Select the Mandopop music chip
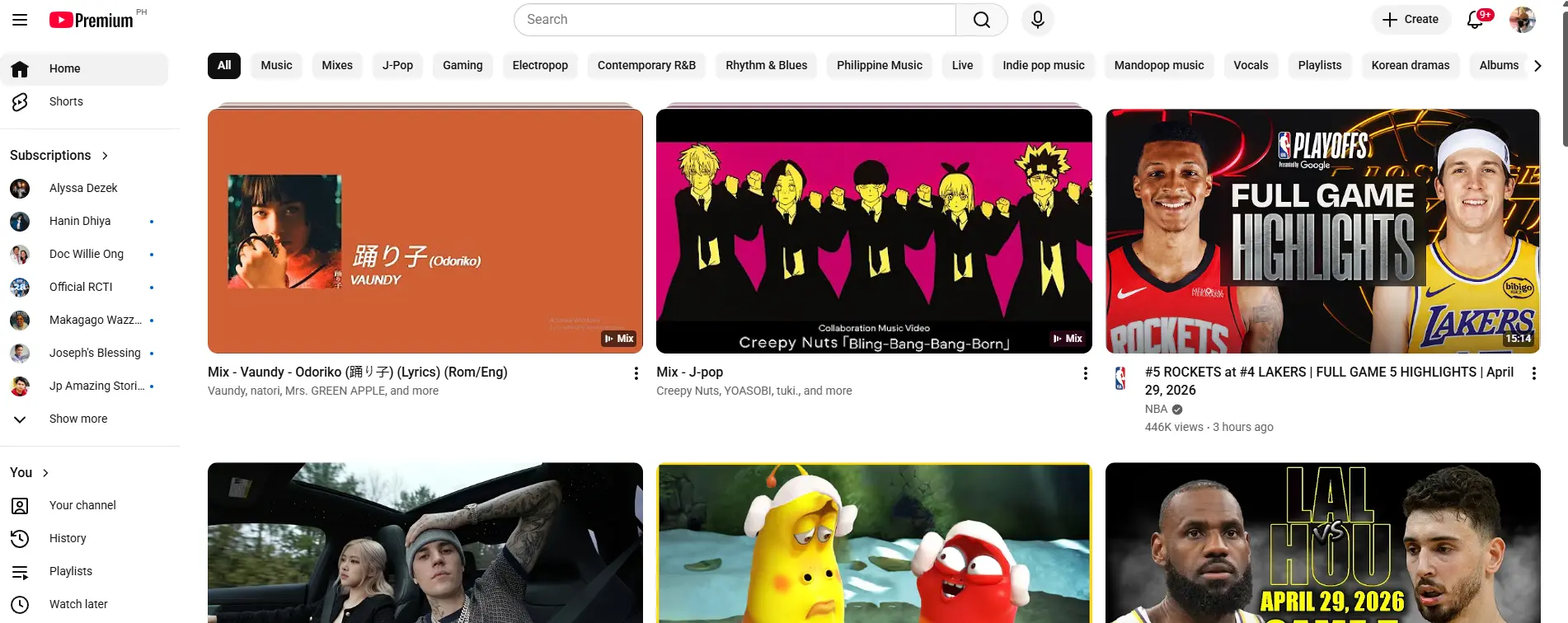The height and width of the screenshot is (623, 1568). coord(1158,65)
